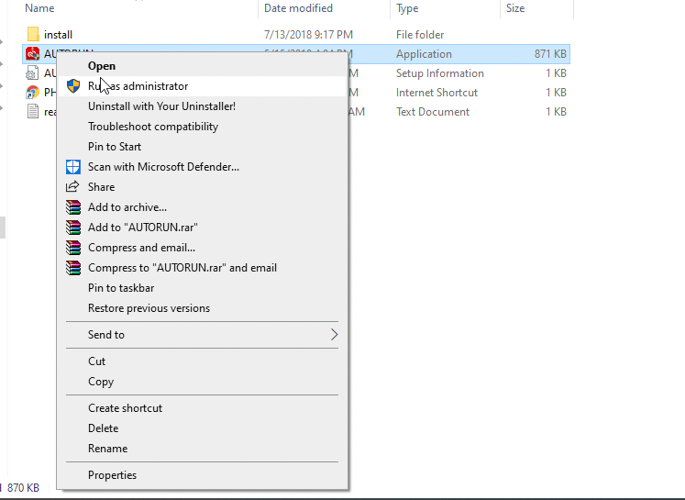The width and height of the screenshot is (685, 500).
Task: Sort files by the Name column header
Action: point(40,8)
